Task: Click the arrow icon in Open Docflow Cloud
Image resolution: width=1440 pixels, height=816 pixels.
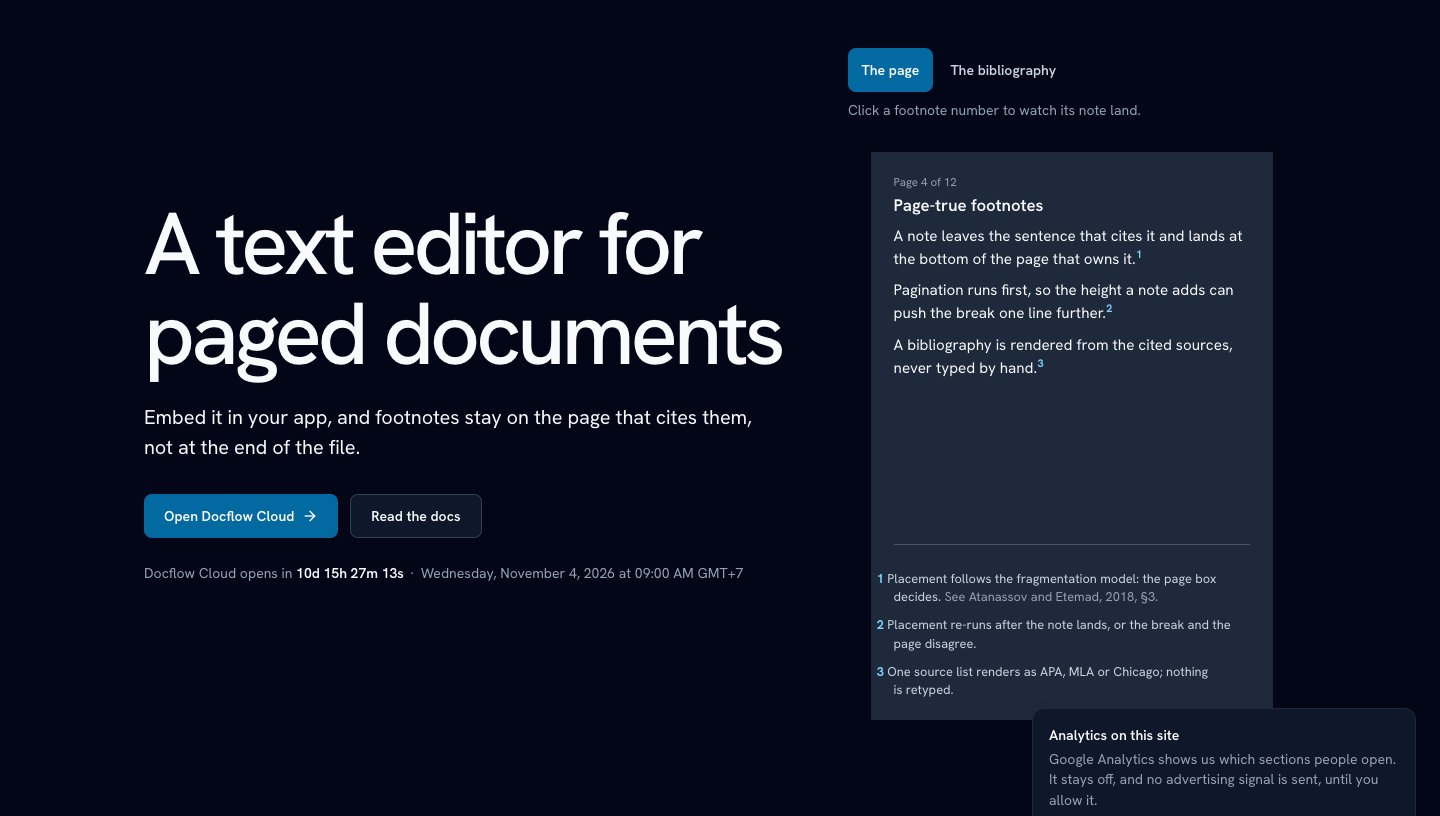Action: pyautogui.click(x=310, y=516)
